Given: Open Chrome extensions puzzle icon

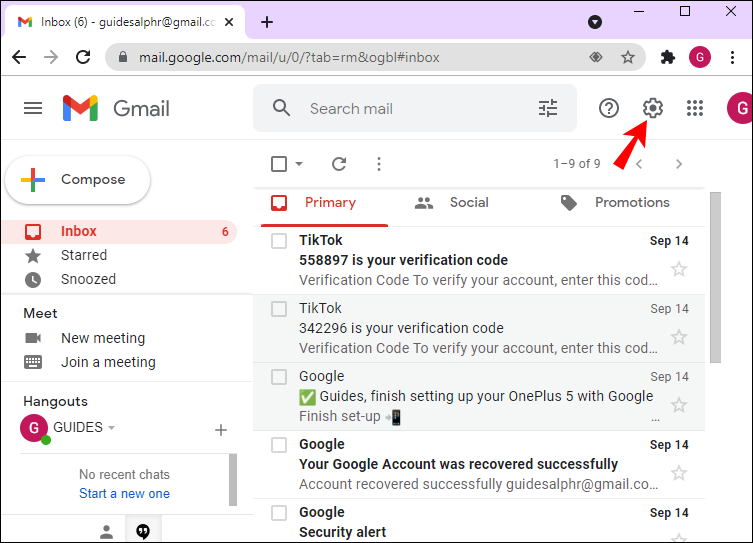Looking at the screenshot, I should pos(668,57).
